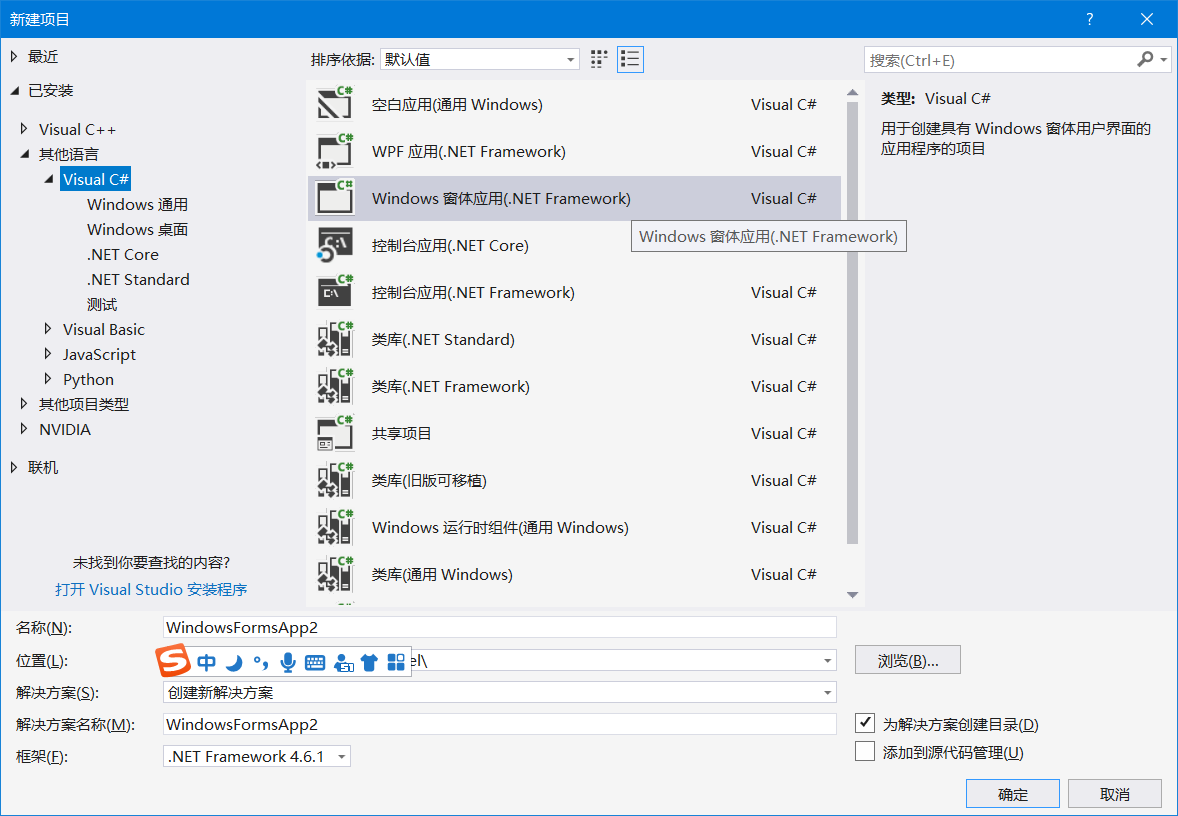Expand the Python node arrow
Screen dimensions: 1178x816
tap(49, 379)
